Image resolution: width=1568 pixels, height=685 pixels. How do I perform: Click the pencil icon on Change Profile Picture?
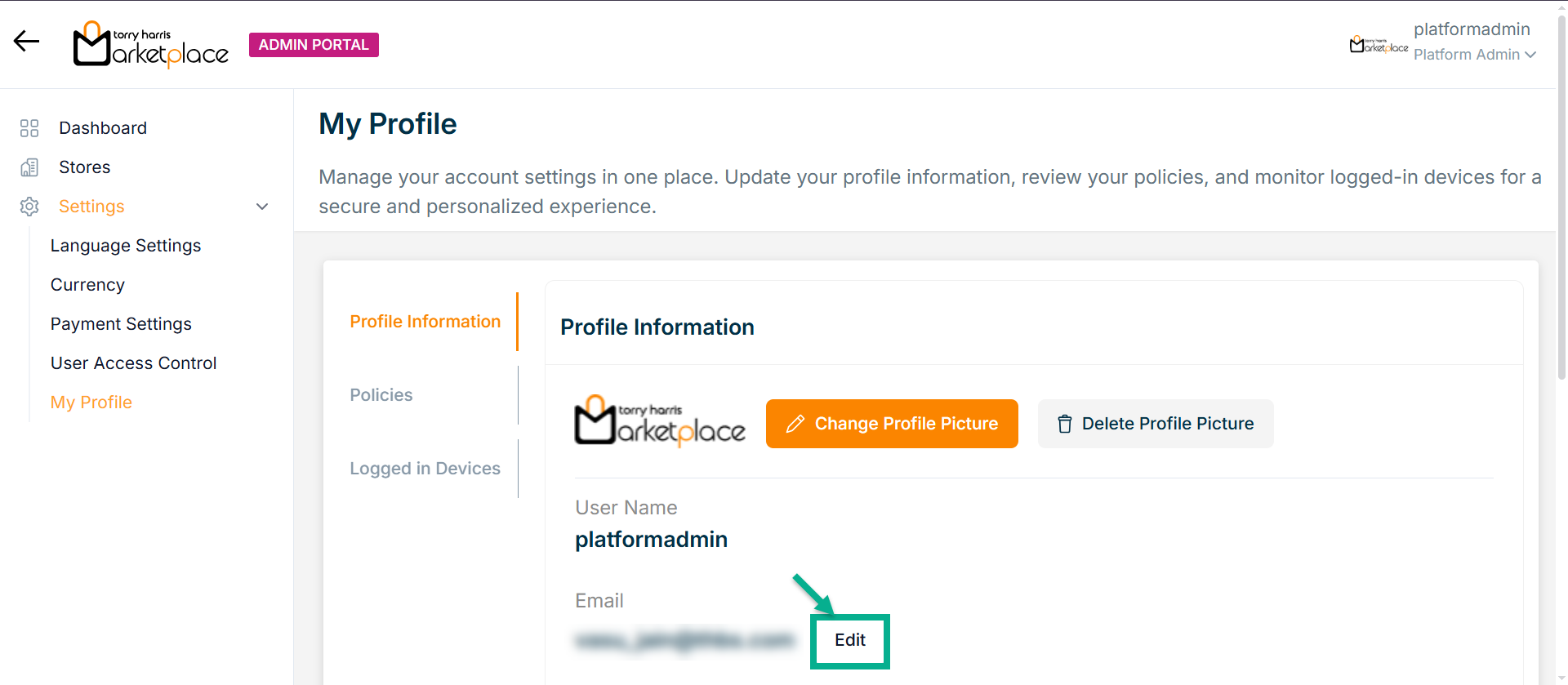click(x=795, y=424)
